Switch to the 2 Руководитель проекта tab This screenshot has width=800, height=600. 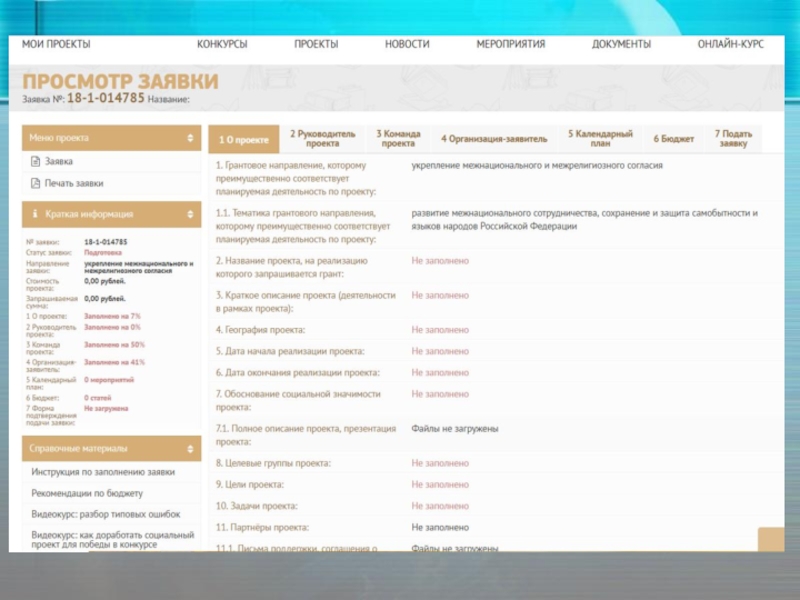point(322,138)
